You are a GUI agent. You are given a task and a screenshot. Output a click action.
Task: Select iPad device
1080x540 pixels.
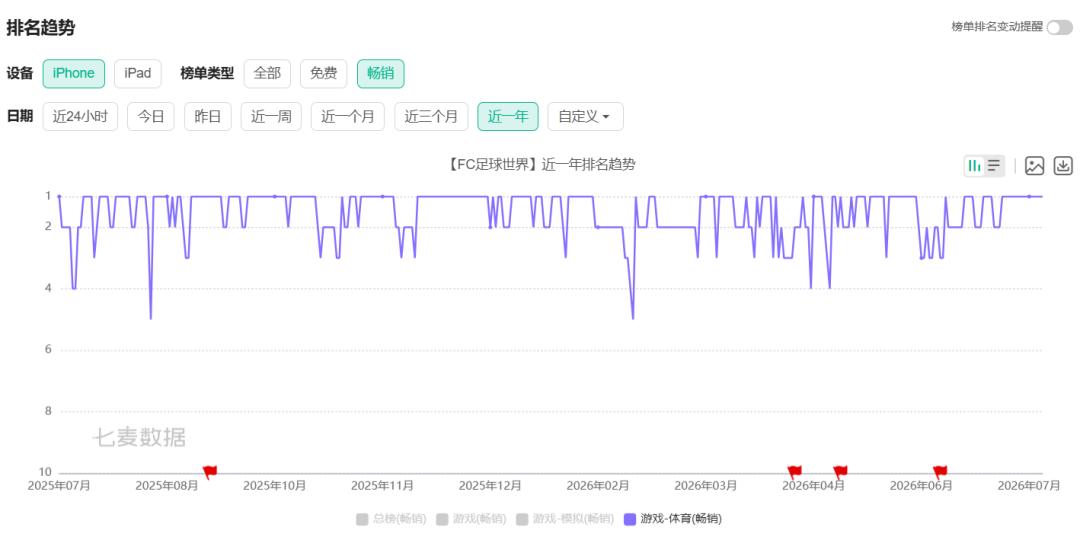138,74
